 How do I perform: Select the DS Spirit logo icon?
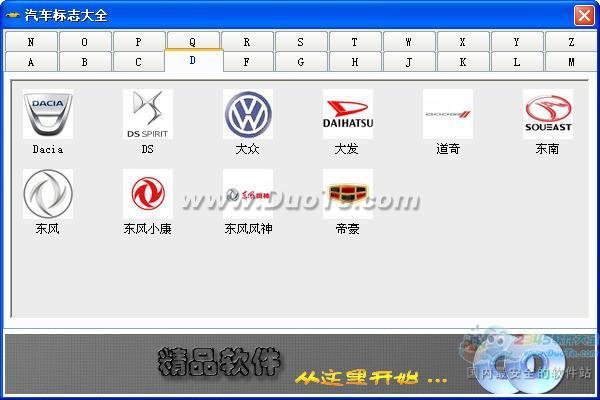[148, 114]
